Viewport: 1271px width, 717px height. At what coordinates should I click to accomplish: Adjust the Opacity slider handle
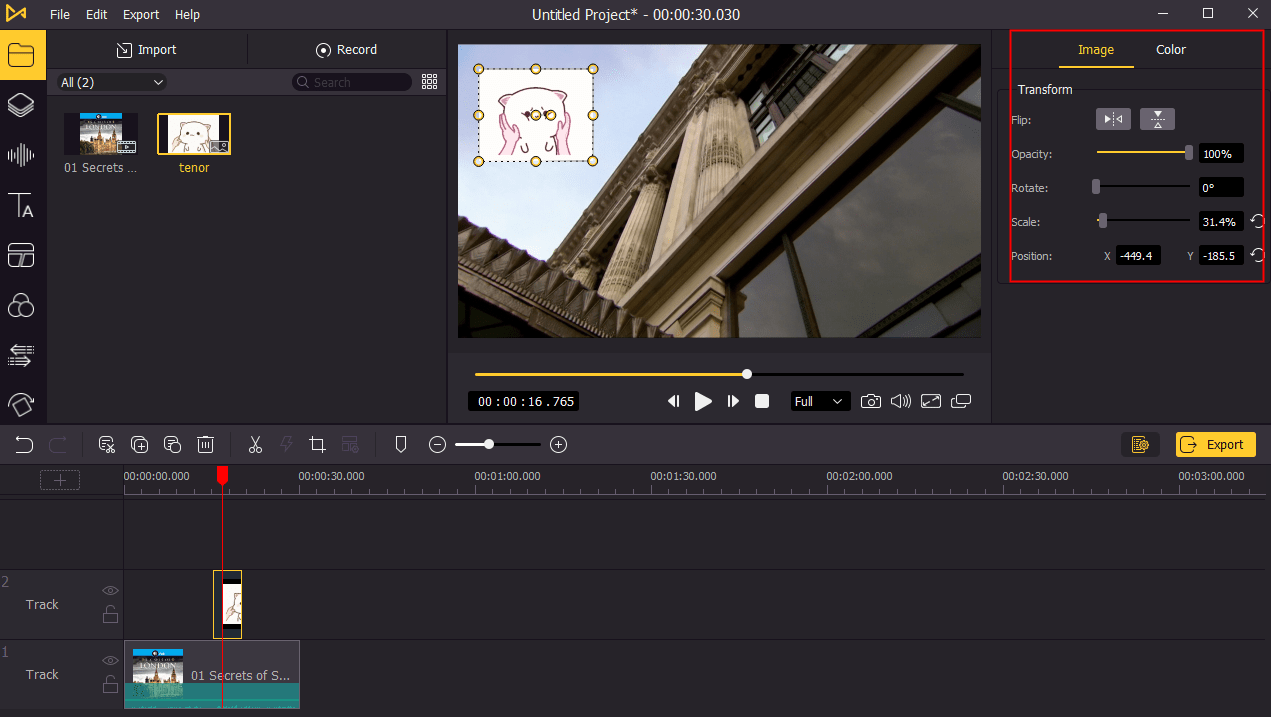pos(1188,153)
